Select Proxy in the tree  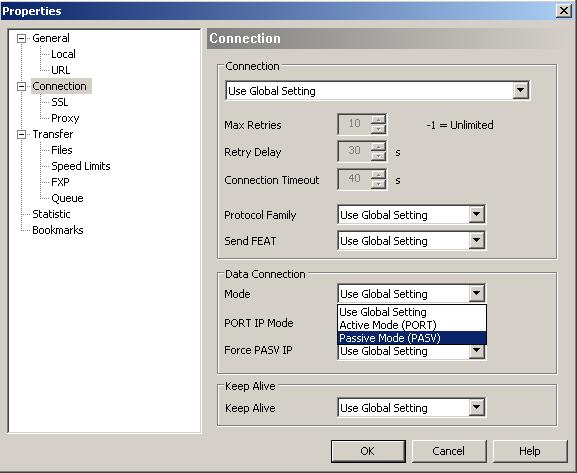[x=65, y=118]
